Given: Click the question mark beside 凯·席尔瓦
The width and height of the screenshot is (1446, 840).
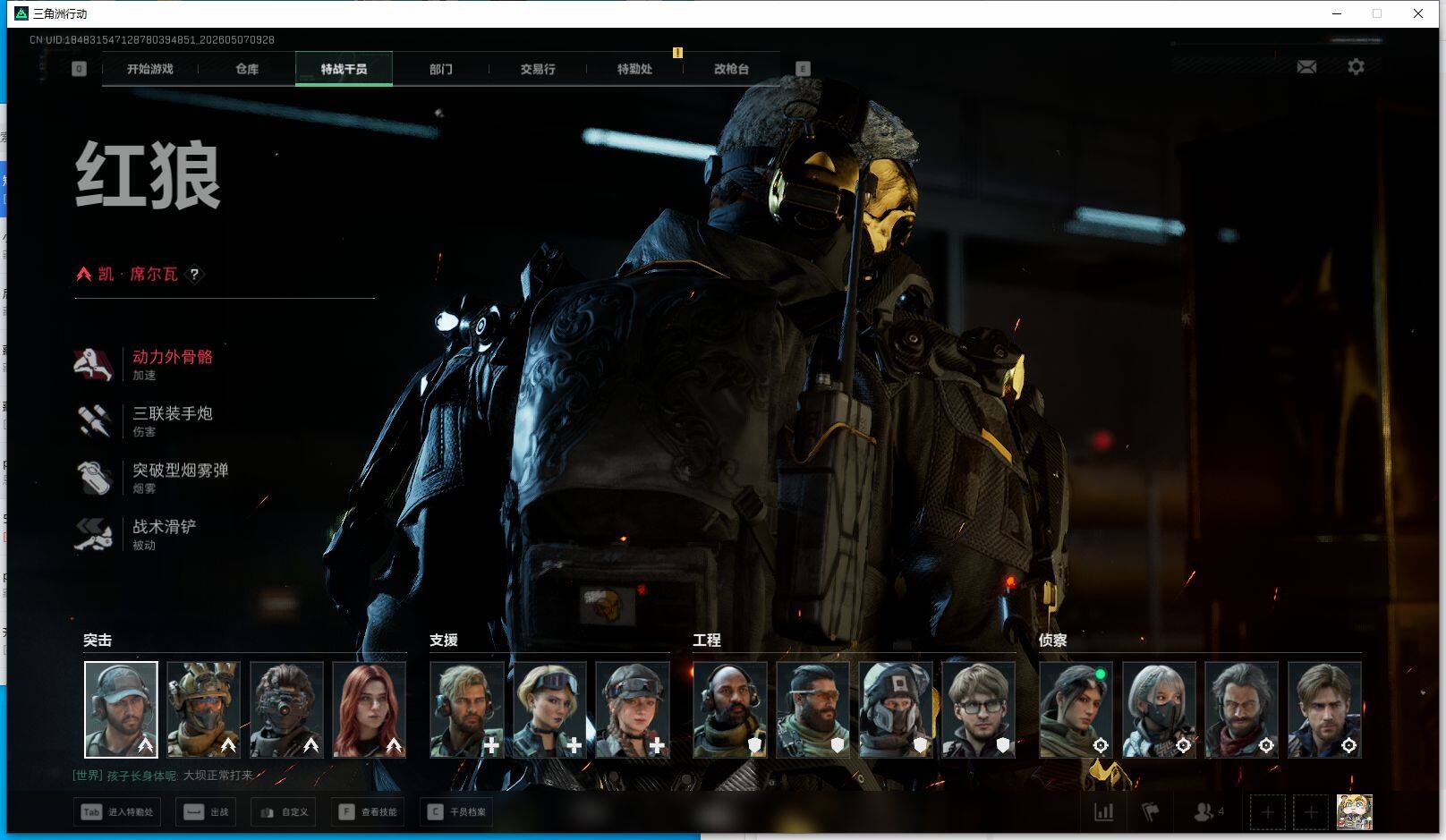Looking at the screenshot, I should click(x=194, y=275).
